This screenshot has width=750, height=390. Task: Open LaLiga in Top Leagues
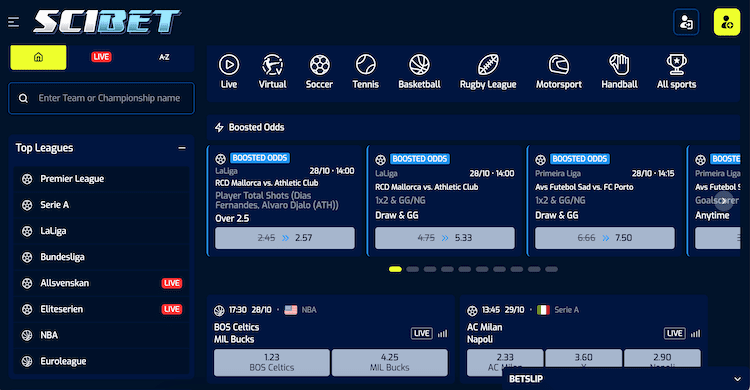[x=101, y=231]
